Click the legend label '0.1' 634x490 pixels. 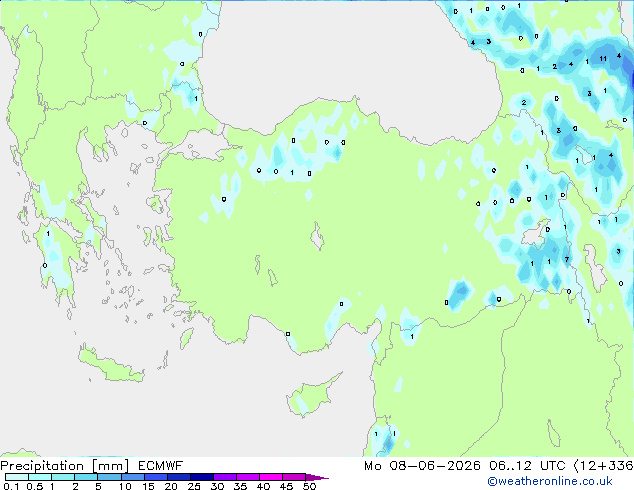(x=11, y=486)
